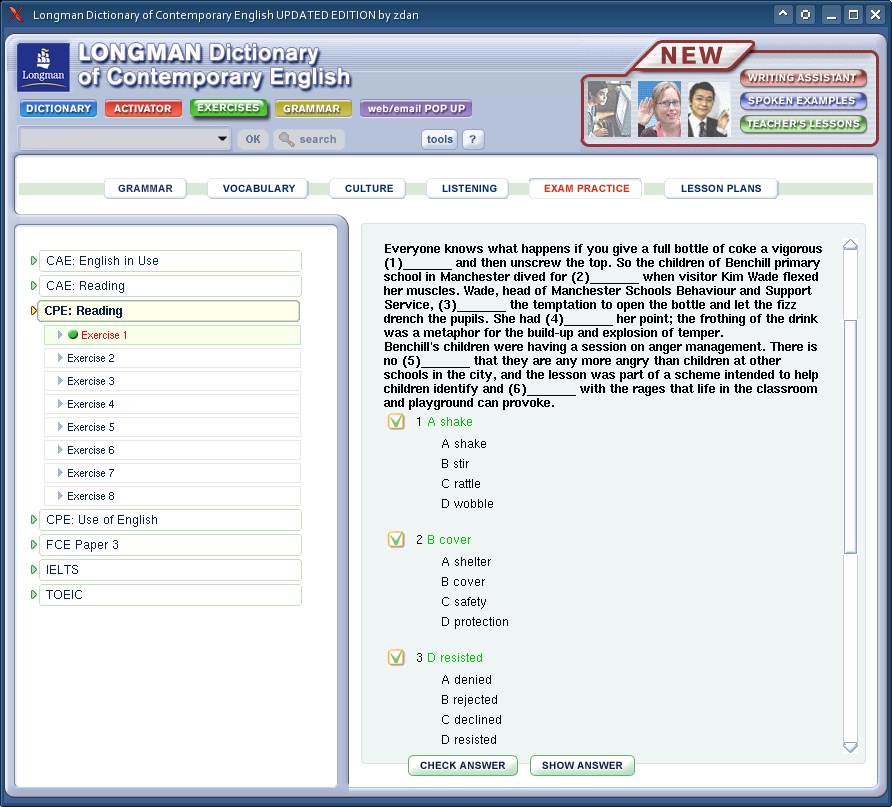Choose answer option B rejected
892x807 pixels.
point(469,700)
